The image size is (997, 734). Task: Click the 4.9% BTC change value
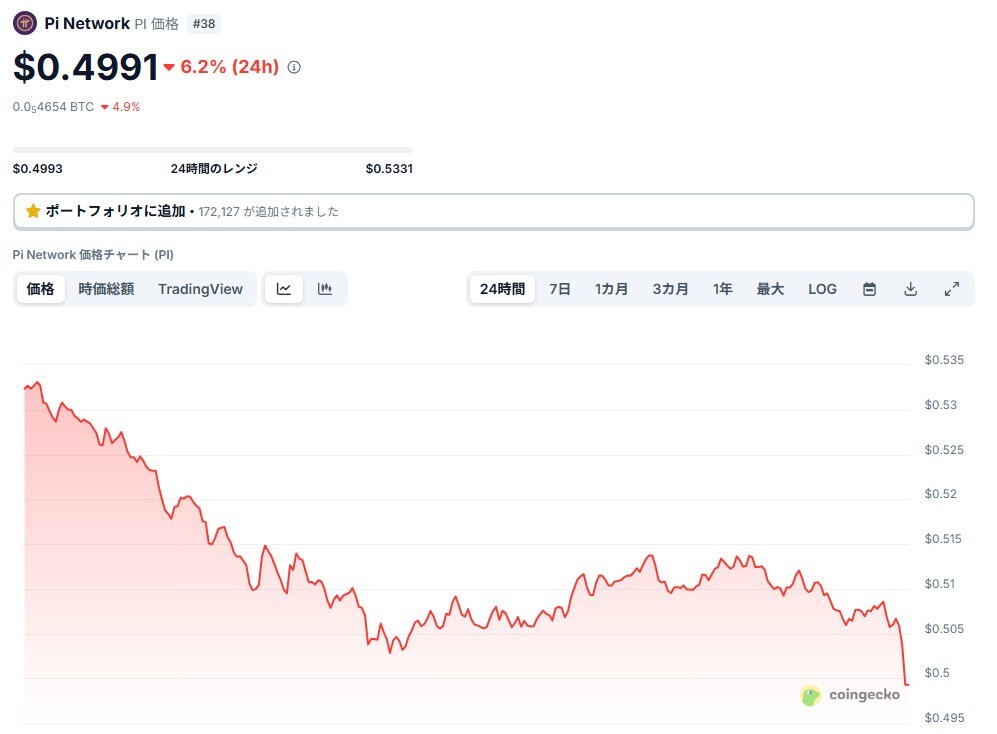(x=126, y=107)
